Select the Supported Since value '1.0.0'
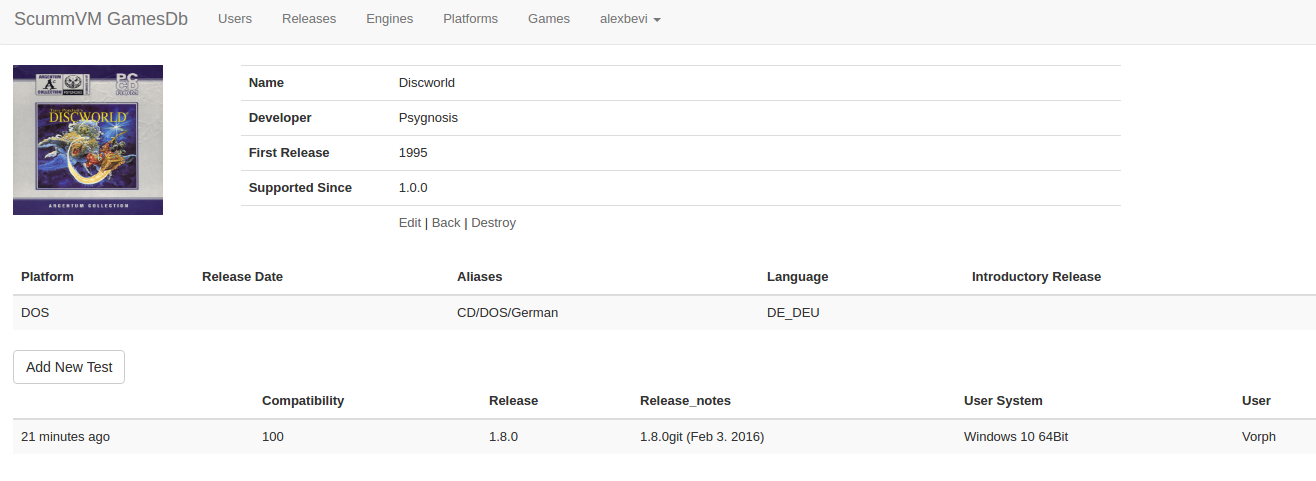 (413, 188)
